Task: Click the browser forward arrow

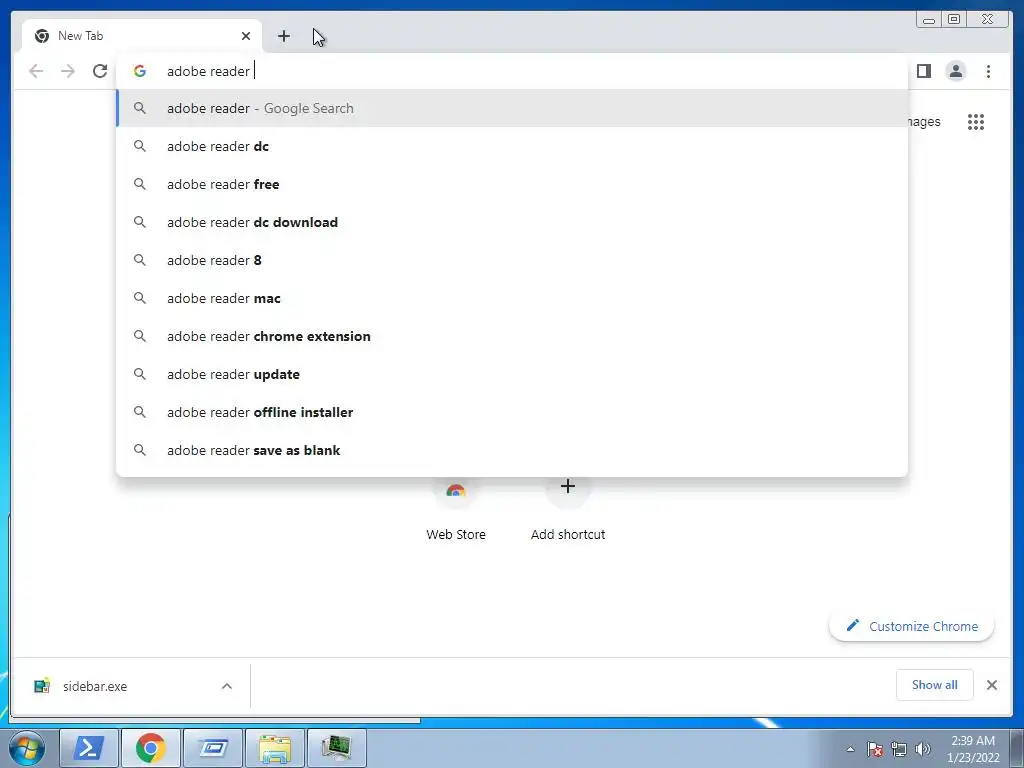Action: pos(68,71)
